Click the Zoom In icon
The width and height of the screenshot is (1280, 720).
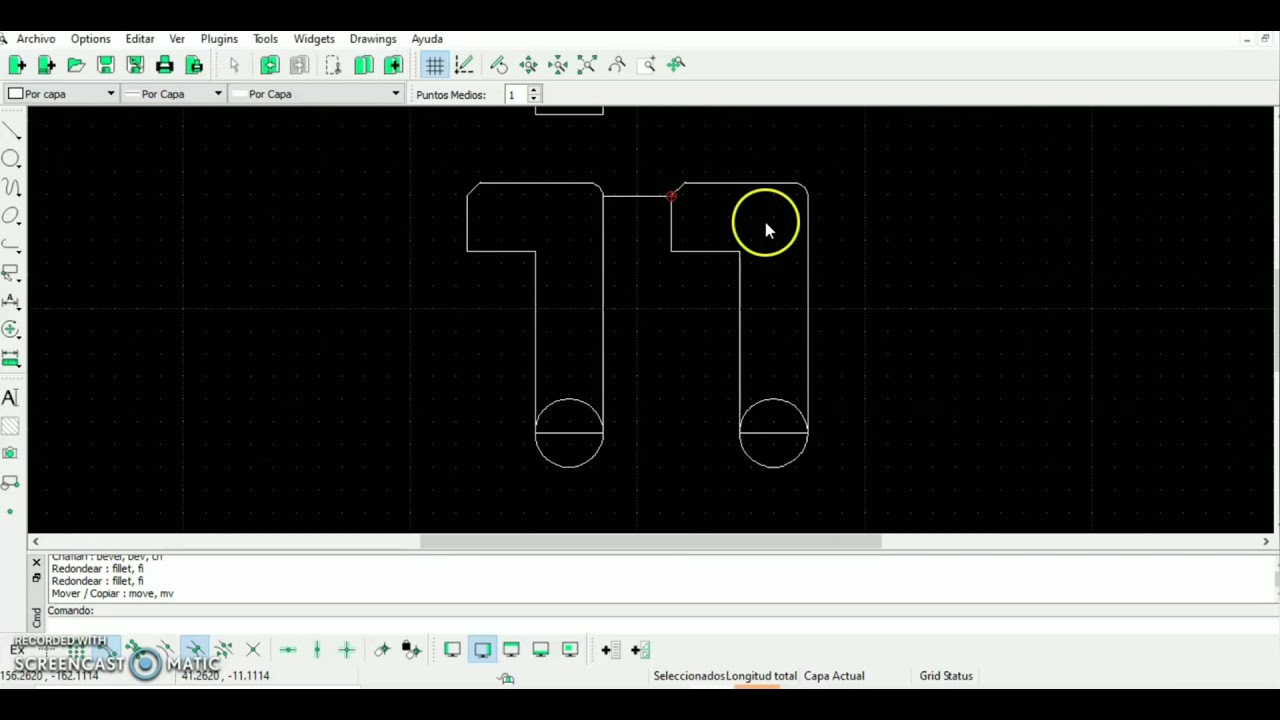528,65
